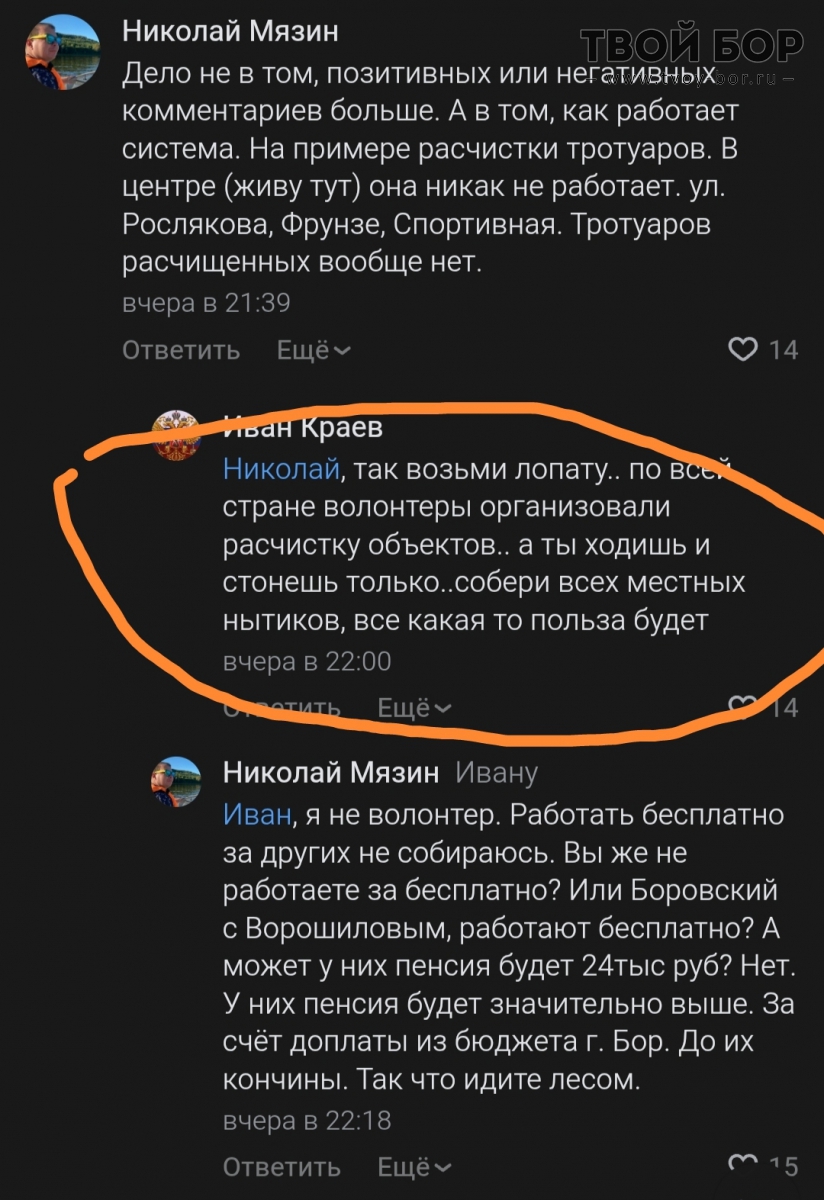The image size is (824, 1200).
Task: Click the Ивану reply-target label
Action: [x=496, y=772]
